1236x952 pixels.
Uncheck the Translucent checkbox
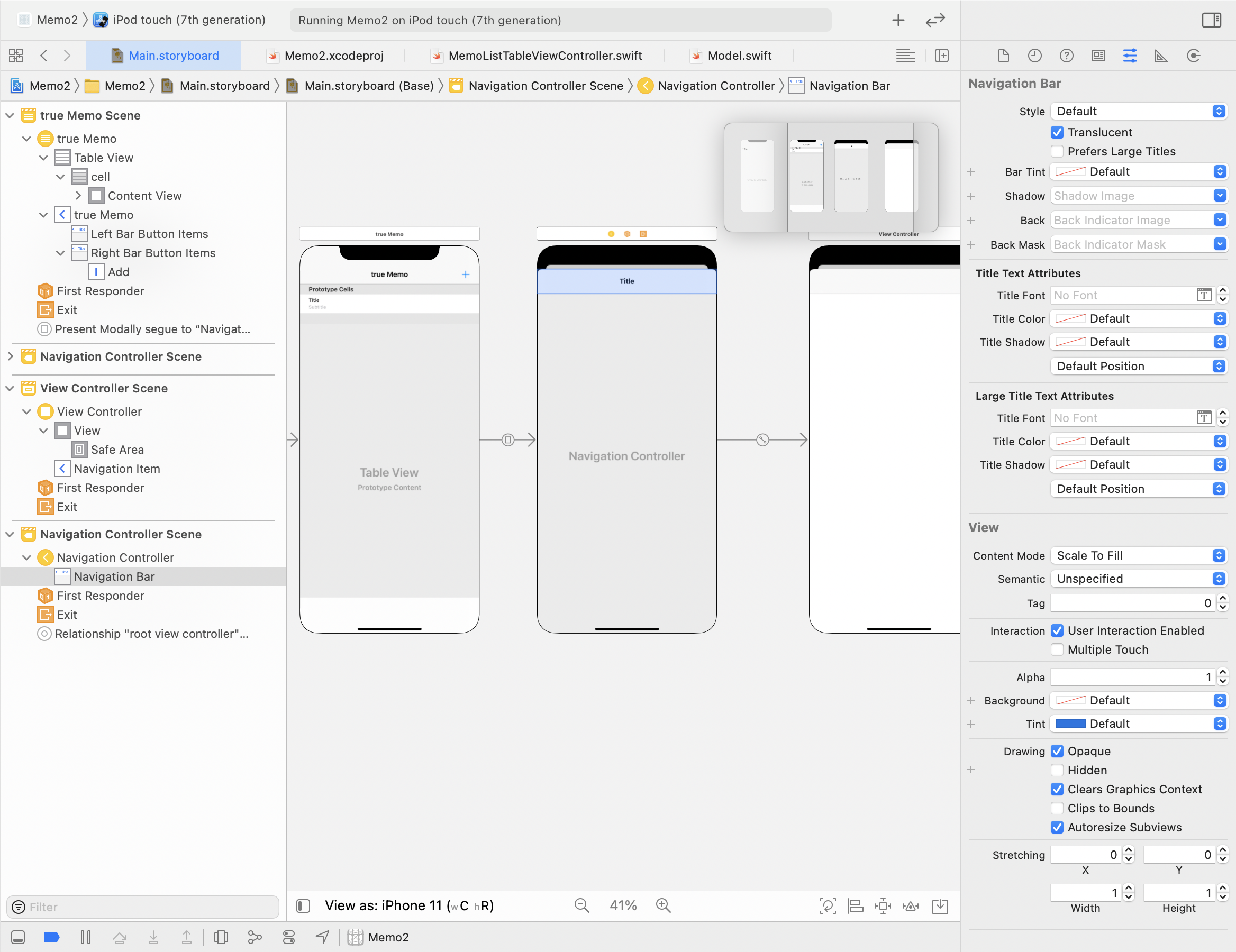pyautogui.click(x=1057, y=132)
